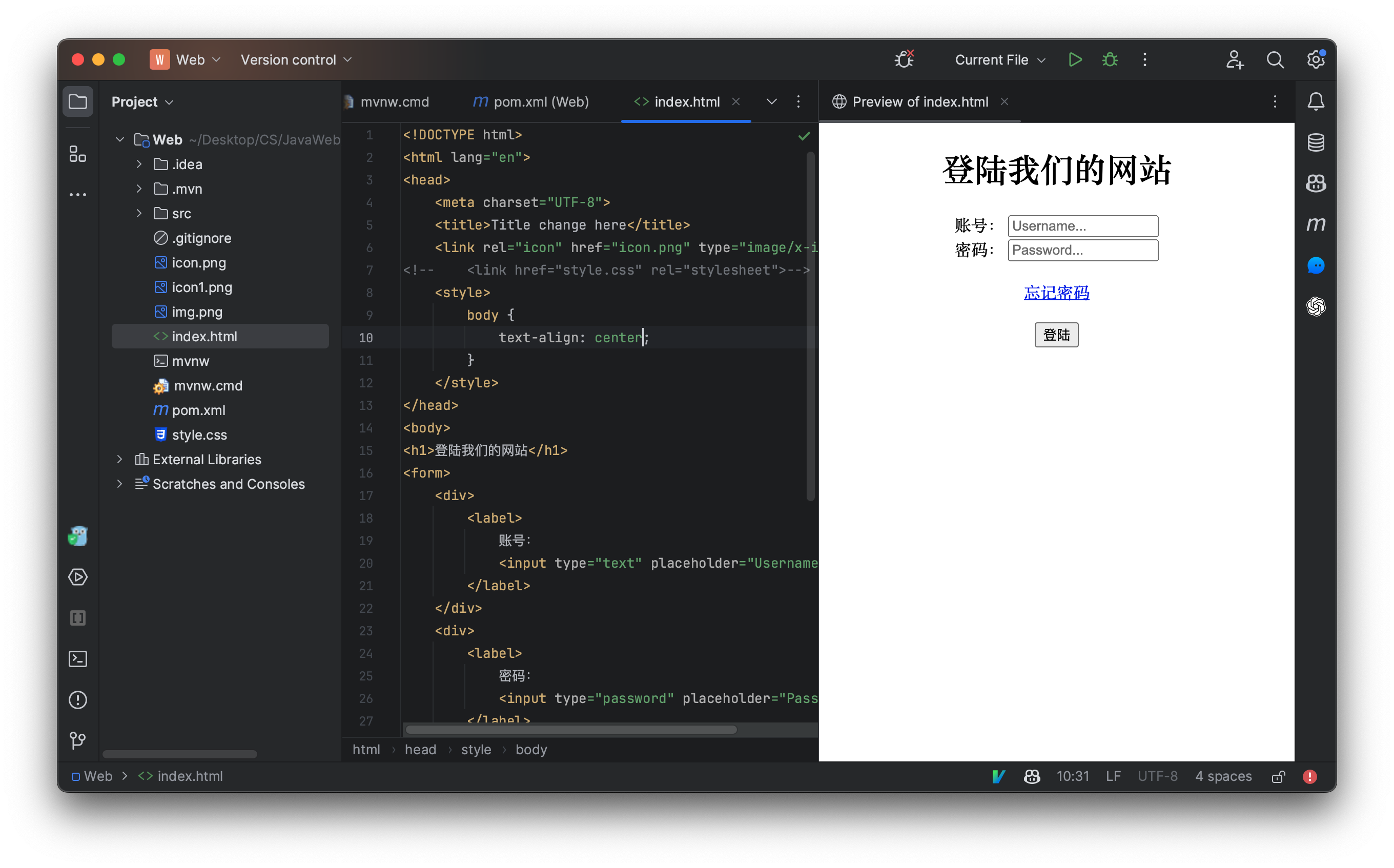Start a Code With Me session
Image resolution: width=1394 pixels, height=868 pixels.
click(x=1235, y=59)
